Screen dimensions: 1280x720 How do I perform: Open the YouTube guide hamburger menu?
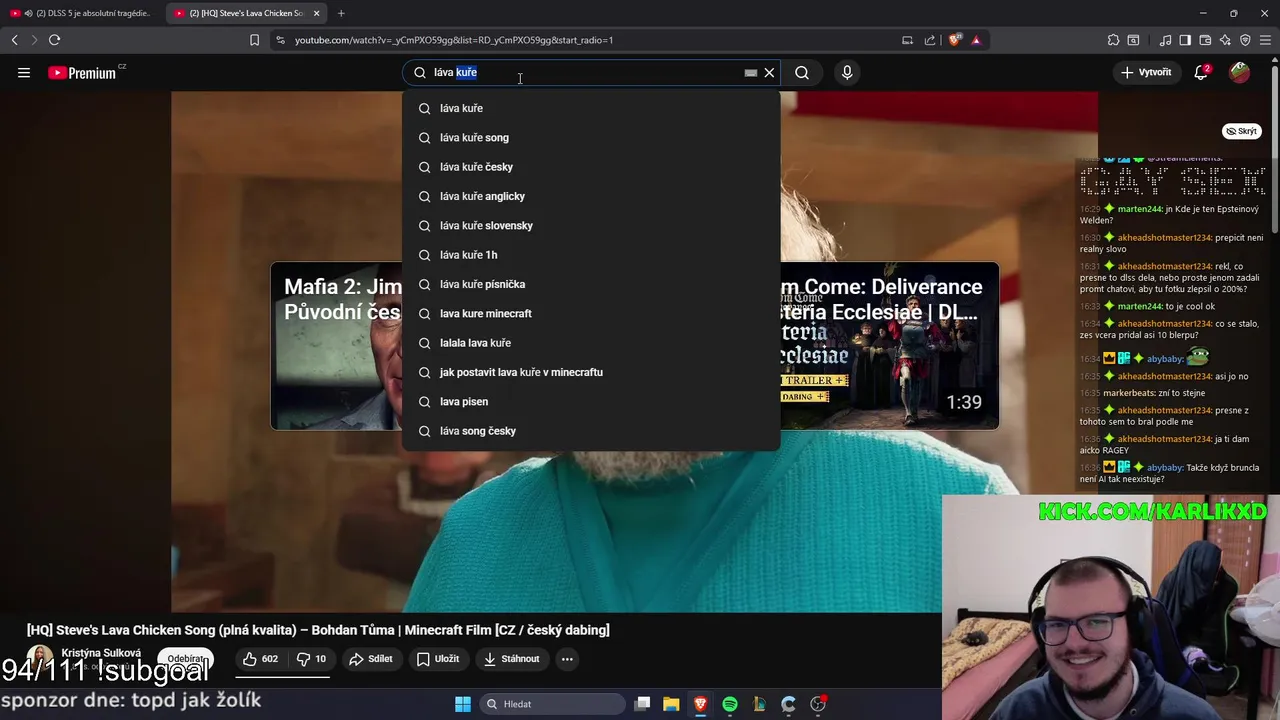pyautogui.click(x=24, y=72)
